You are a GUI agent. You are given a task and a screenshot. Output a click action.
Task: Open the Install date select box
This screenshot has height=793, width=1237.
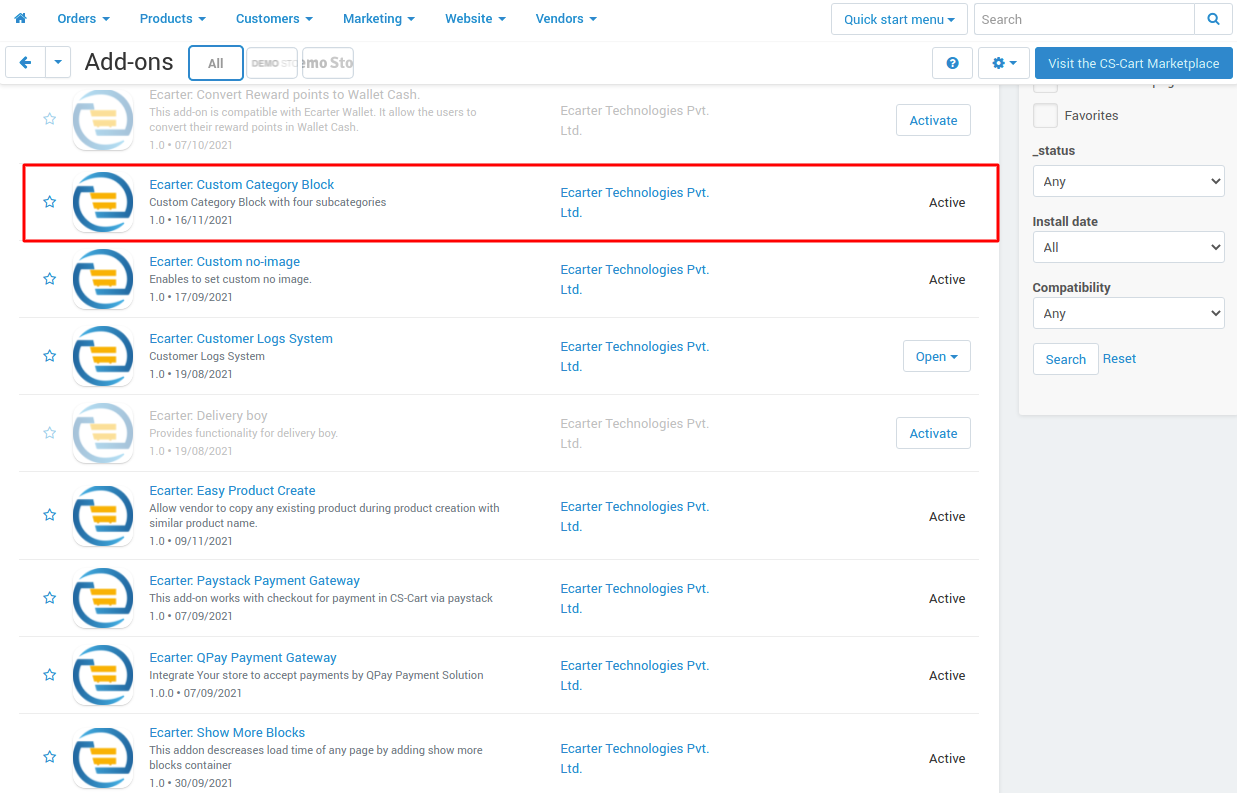tap(1128, 247)
